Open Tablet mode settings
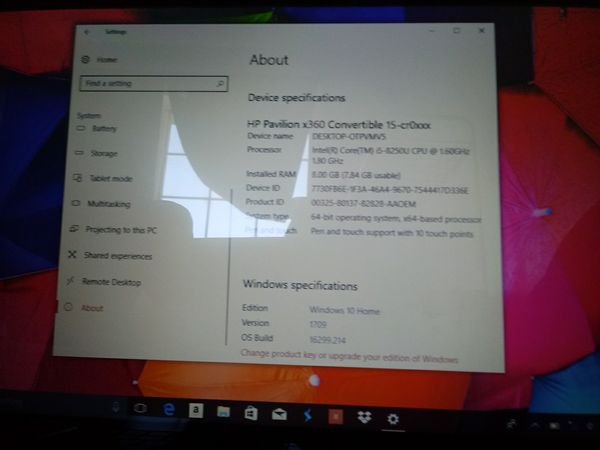This screenshot has height=450, width=600. 103,178
